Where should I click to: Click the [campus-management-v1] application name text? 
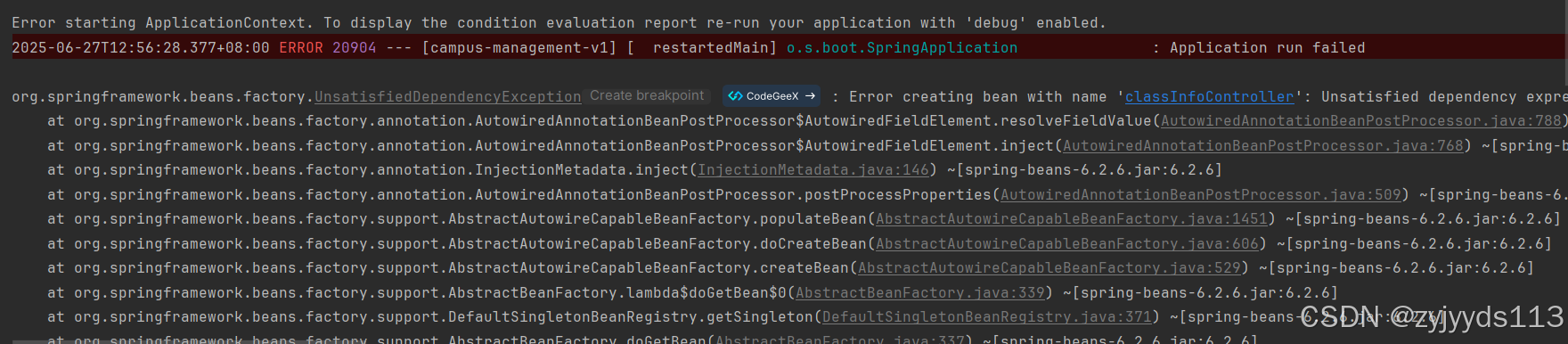click(x=519, y=48)
